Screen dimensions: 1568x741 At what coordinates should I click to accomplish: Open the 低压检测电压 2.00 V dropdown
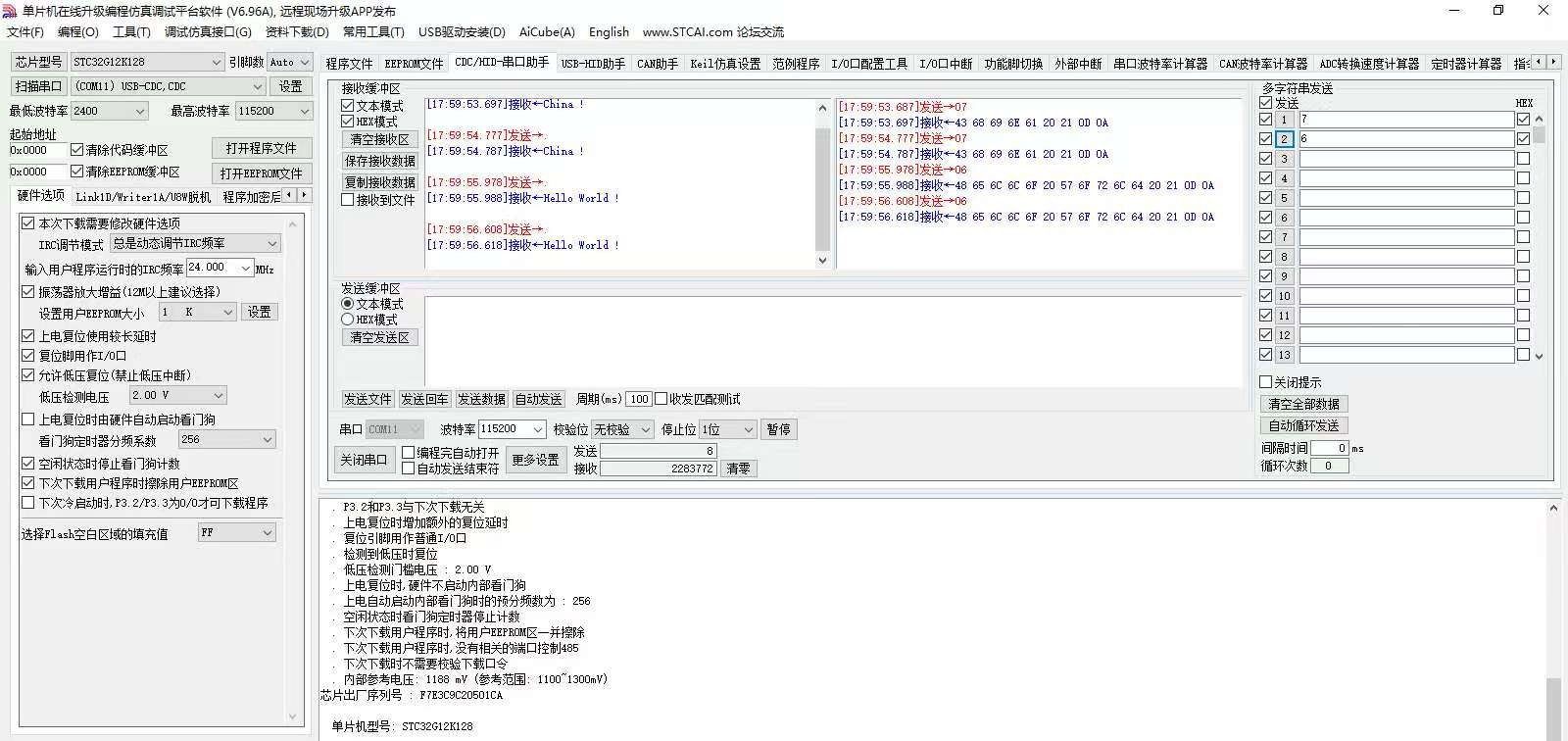[178, 395]
